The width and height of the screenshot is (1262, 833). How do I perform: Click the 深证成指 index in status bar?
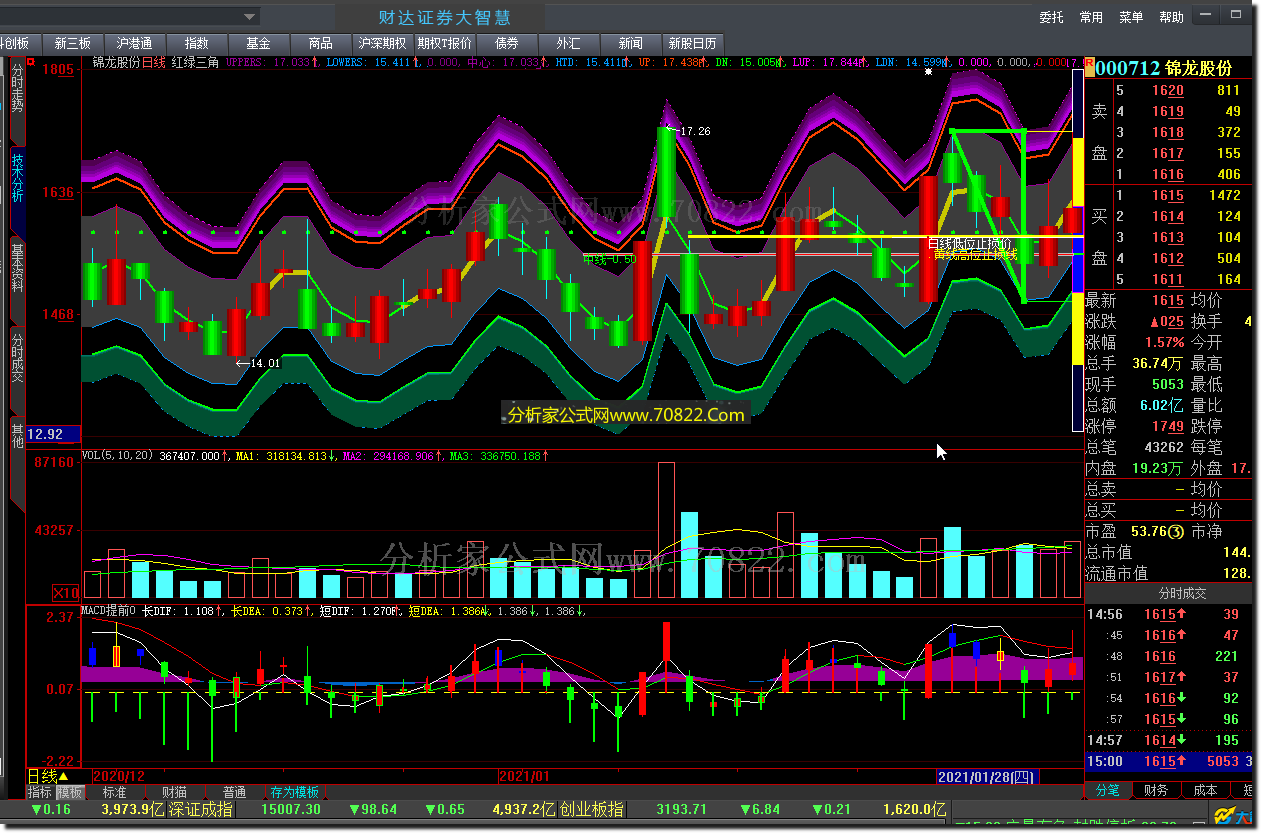tap(200, 809)
